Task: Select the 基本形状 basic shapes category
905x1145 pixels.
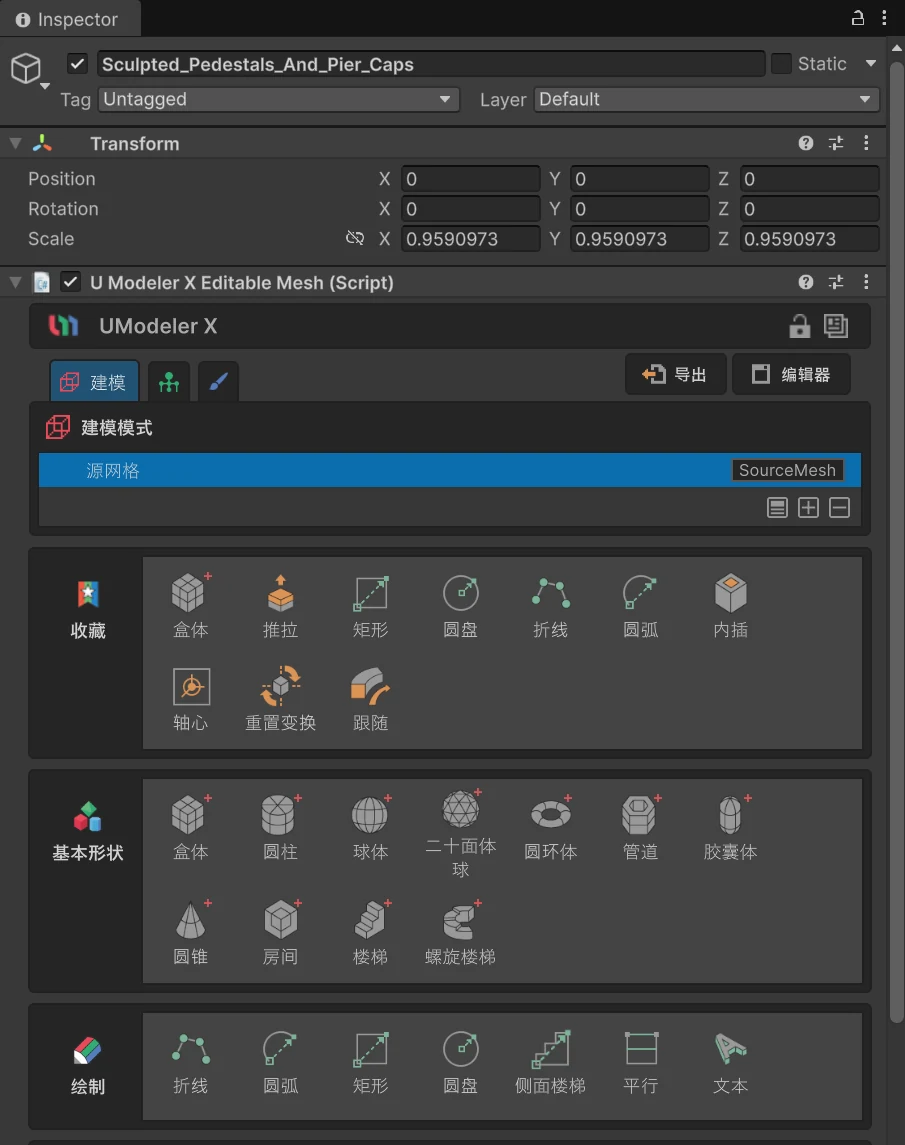Action: tap(88, 832)
